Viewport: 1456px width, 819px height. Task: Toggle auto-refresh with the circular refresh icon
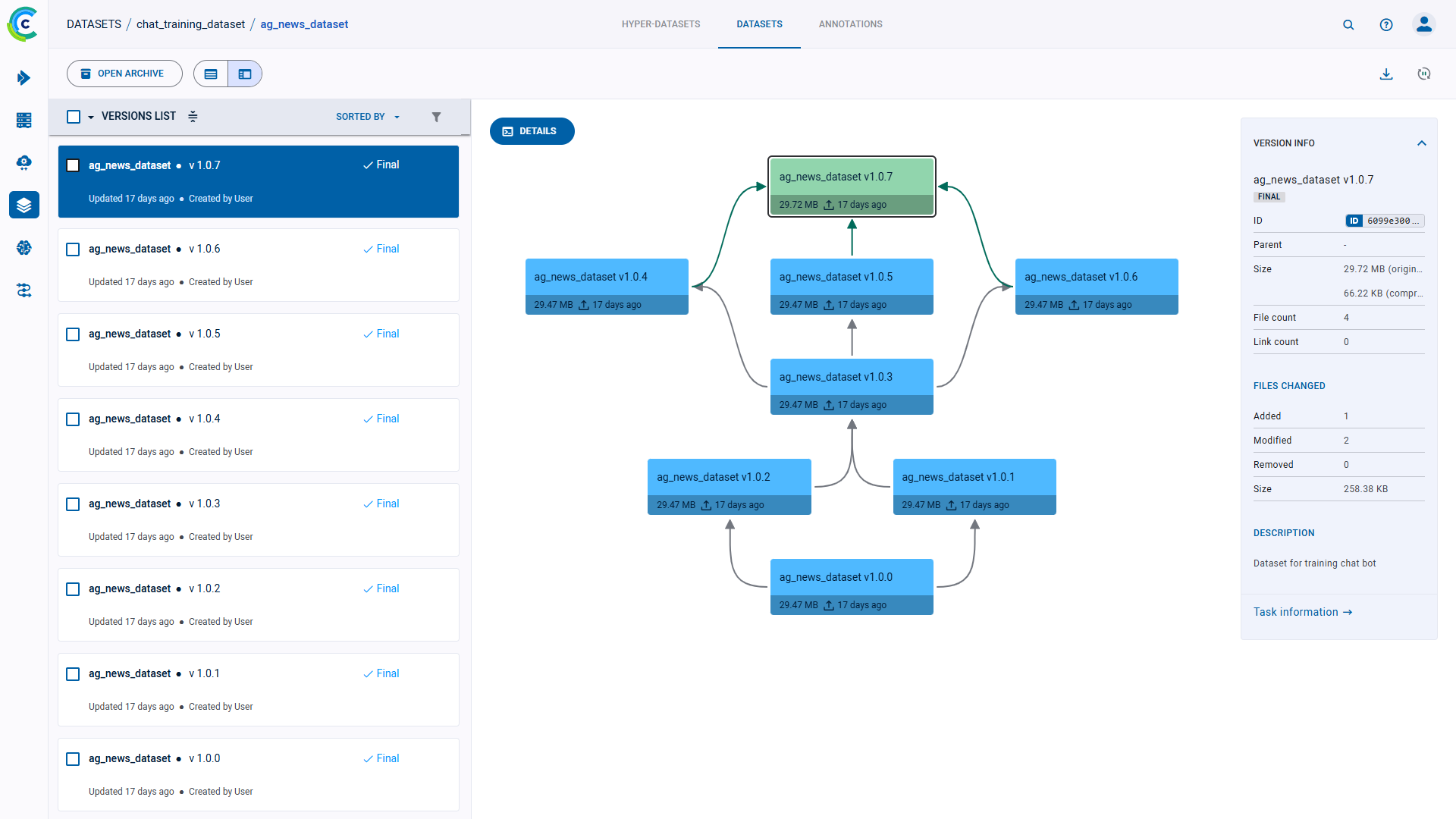point(1423,74)
